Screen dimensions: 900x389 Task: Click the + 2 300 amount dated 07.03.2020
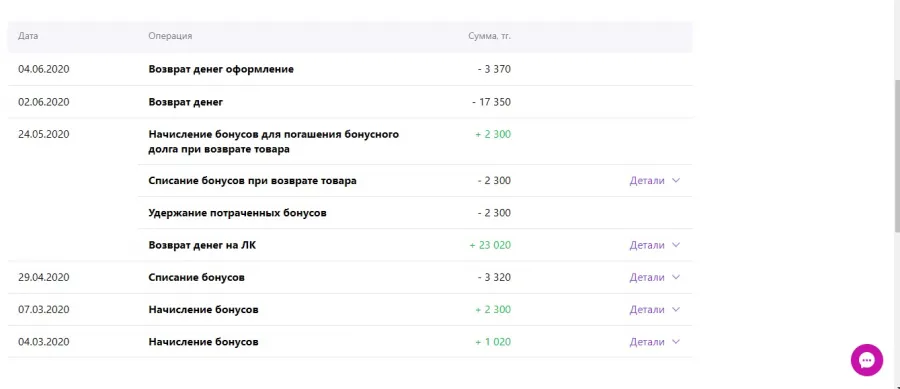click(x=493, y=310)
